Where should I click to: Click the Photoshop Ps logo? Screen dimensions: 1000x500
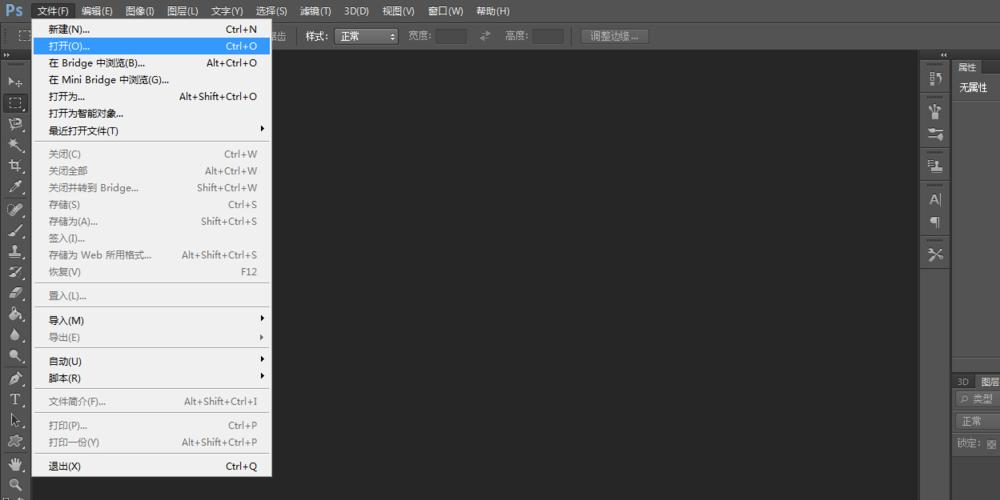[x=14, y=10]
